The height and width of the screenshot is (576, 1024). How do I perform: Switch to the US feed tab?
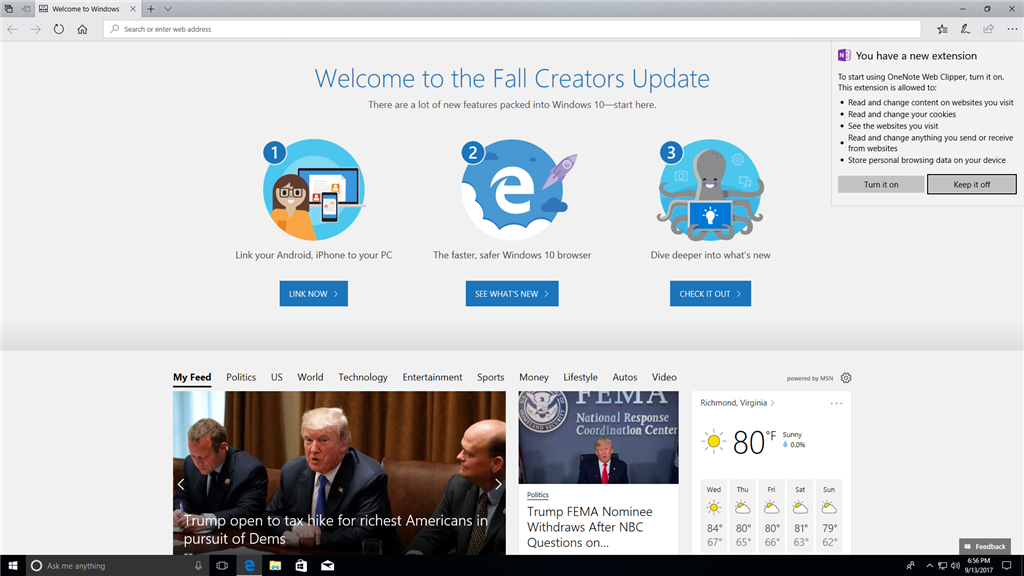[x=277, y=377]
